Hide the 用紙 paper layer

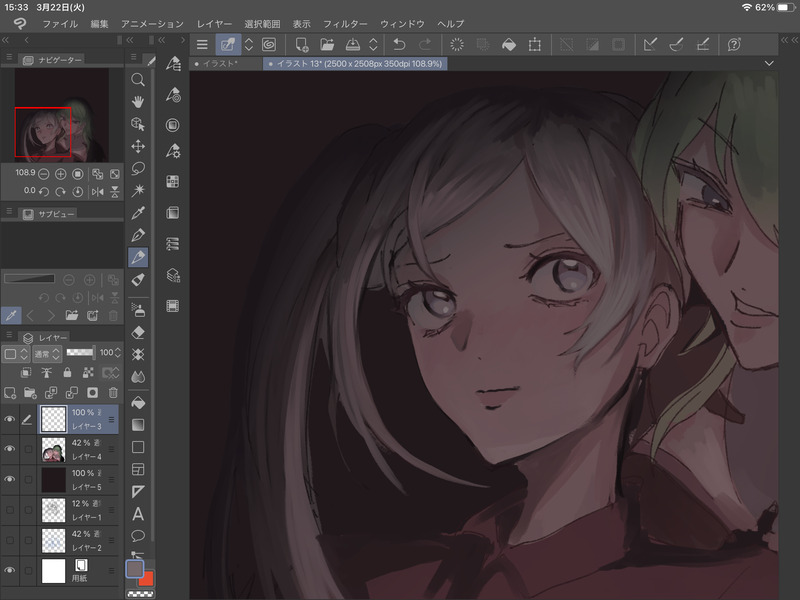click(9, 570)
